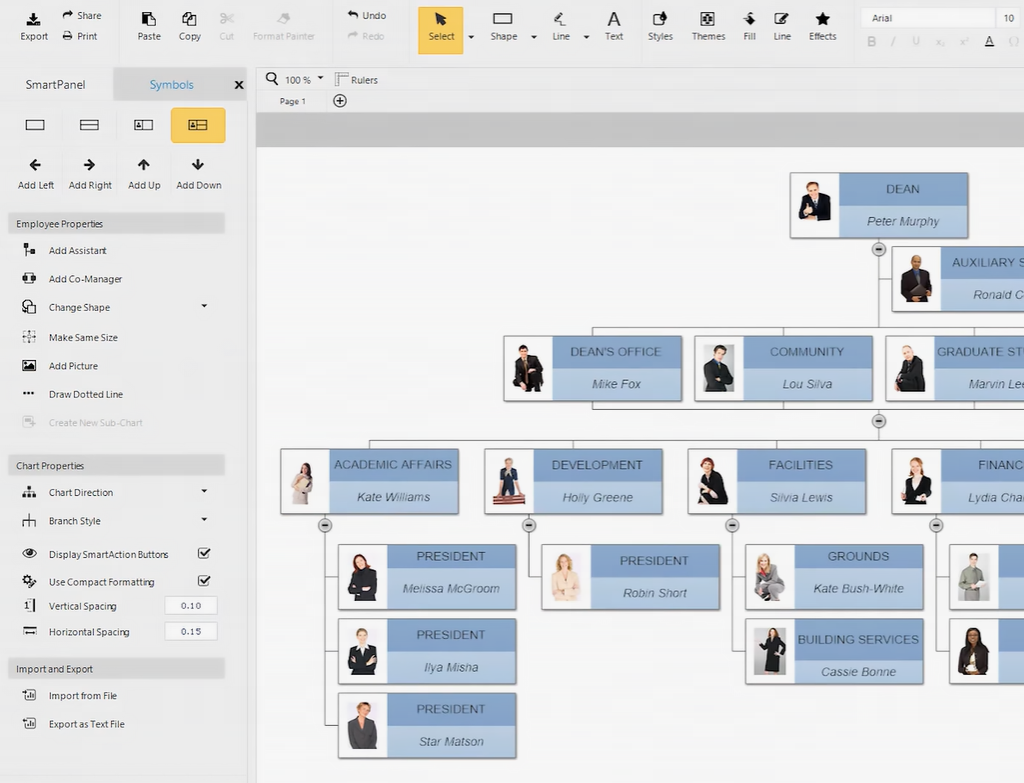
Task: Open the Line tool dropdown arrow
Action: point(586,37)
